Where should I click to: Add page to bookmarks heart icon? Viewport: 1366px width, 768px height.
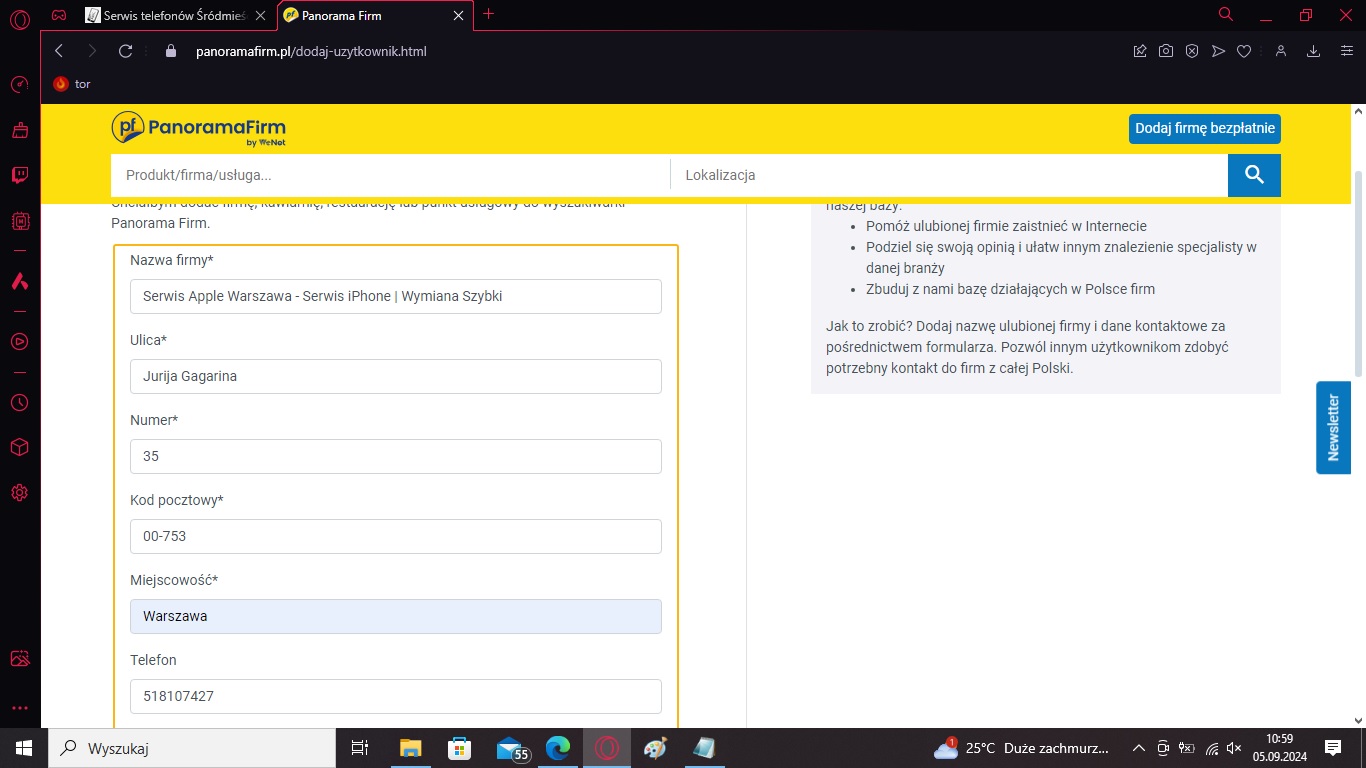coord(1244,51)
